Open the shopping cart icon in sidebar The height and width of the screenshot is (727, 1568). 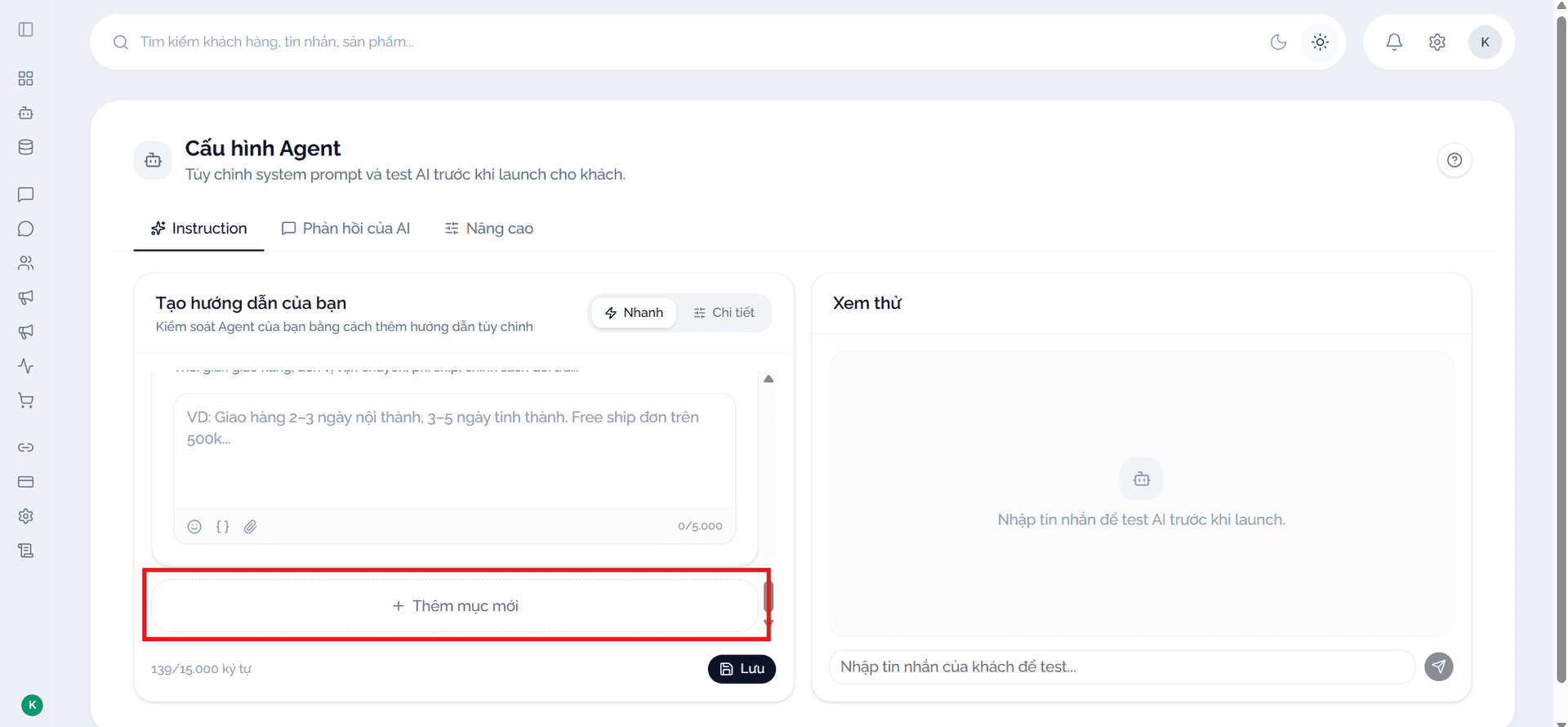coord(26,400)
